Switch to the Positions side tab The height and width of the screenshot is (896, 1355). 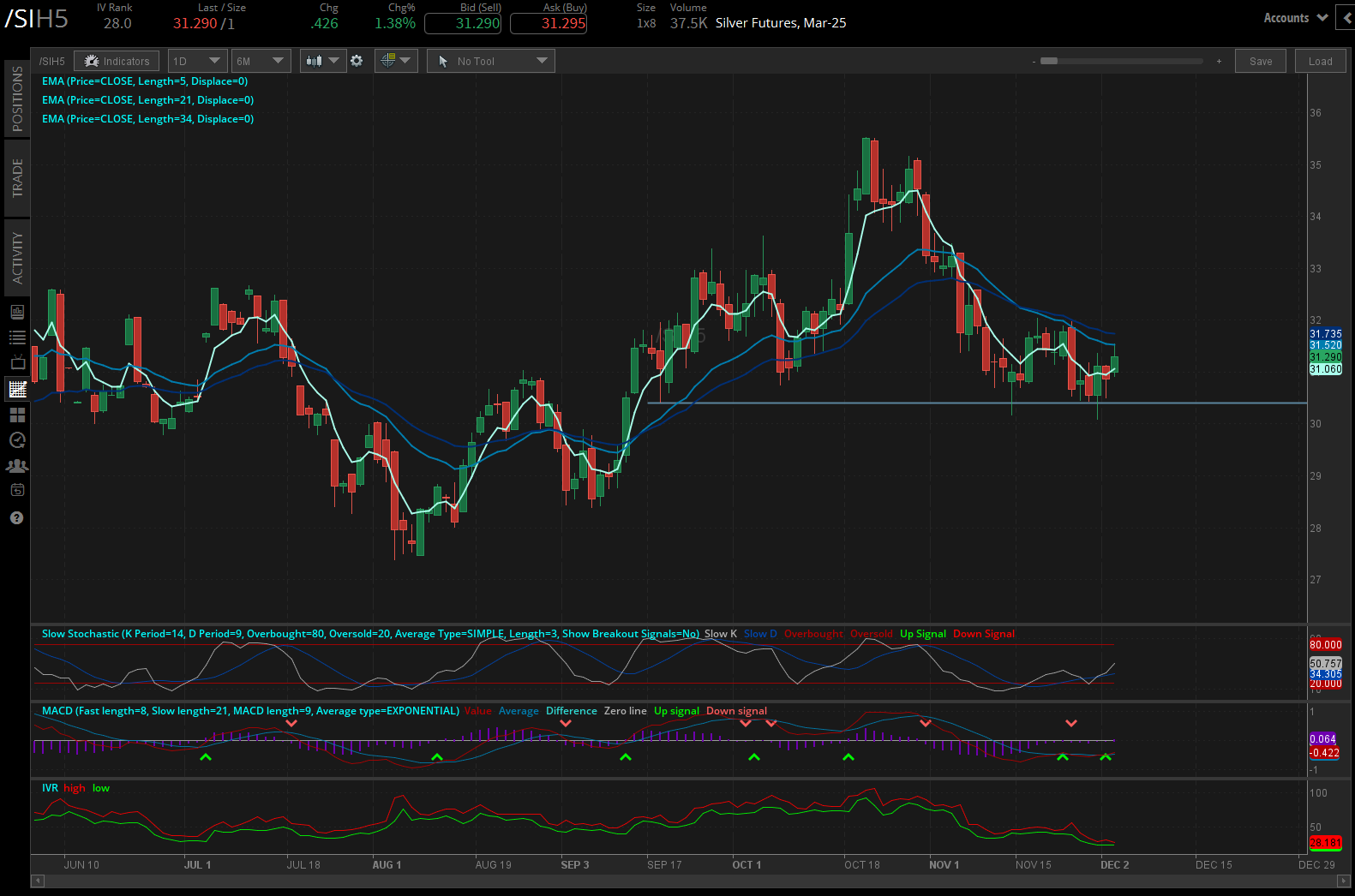17,99
